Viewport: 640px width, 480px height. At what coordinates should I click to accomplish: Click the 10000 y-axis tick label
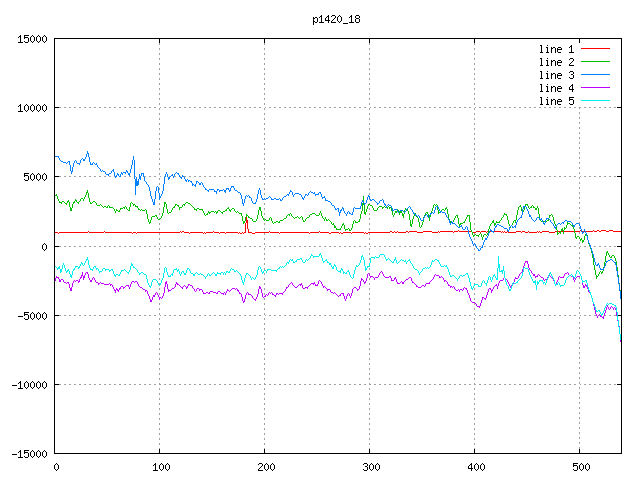(x=32, y=108)
